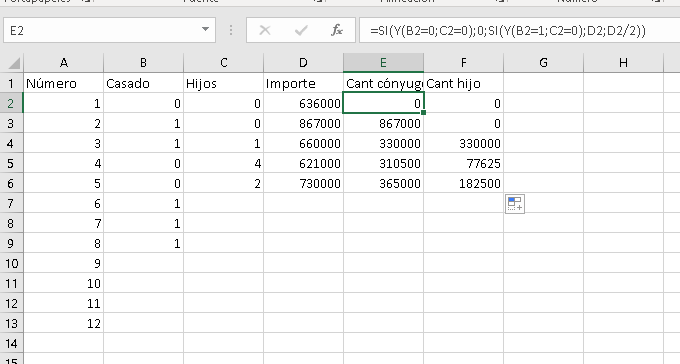Select row 14 header
The height and width of the screenshot is (364, 680).
[x=12, y=343]
